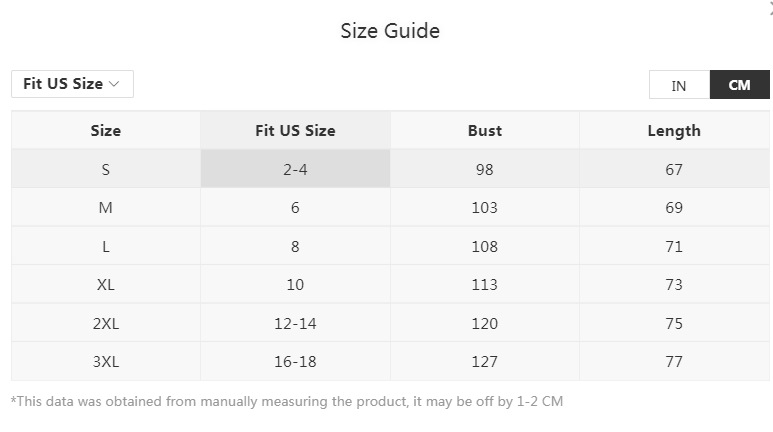Switch measurements to IN units
773x432 pixels.
pyautogui.click(x=679, y=85)
